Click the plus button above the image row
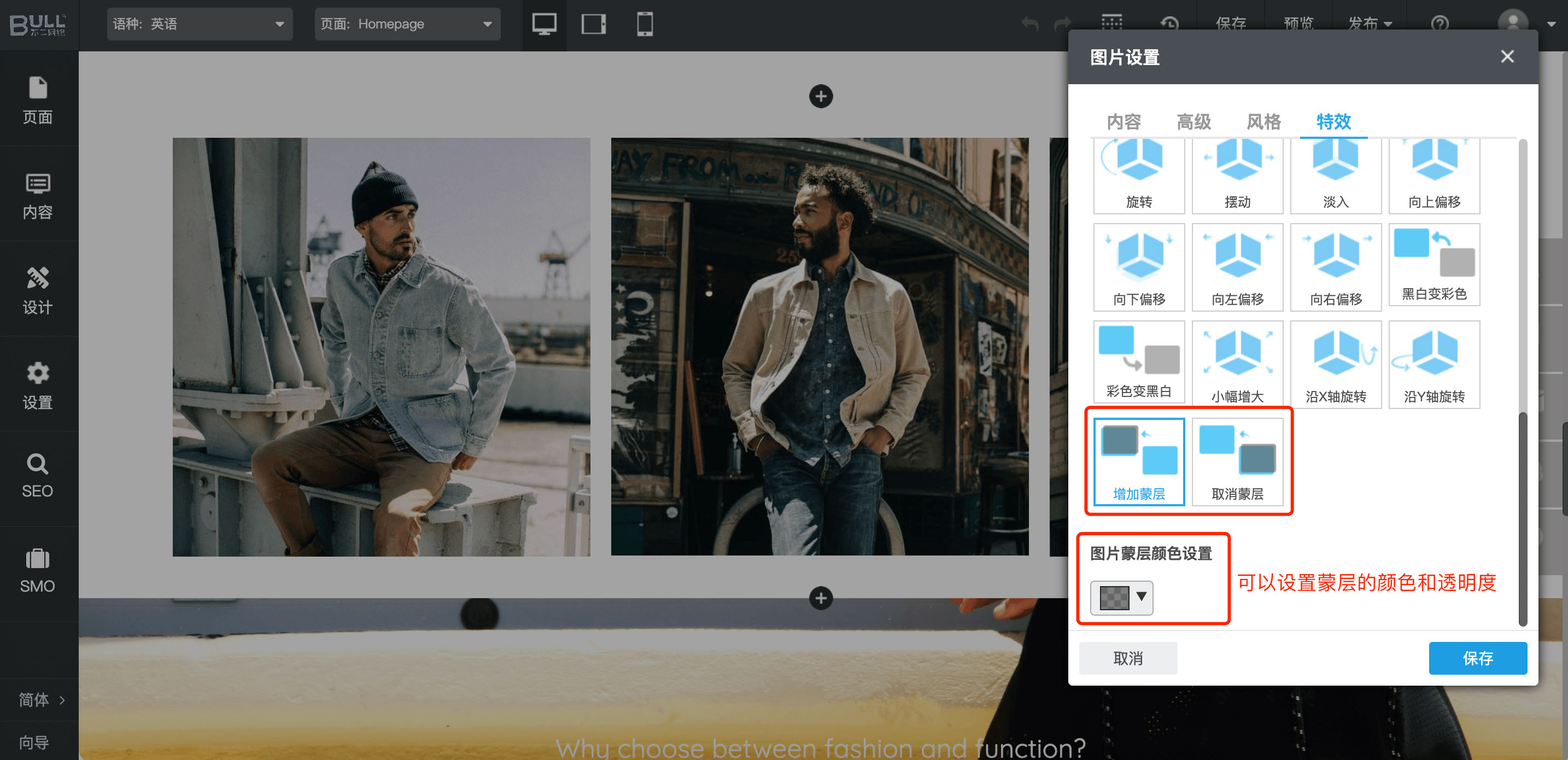The height and width of the screenshot is (760, 1568). coord(821,96)
